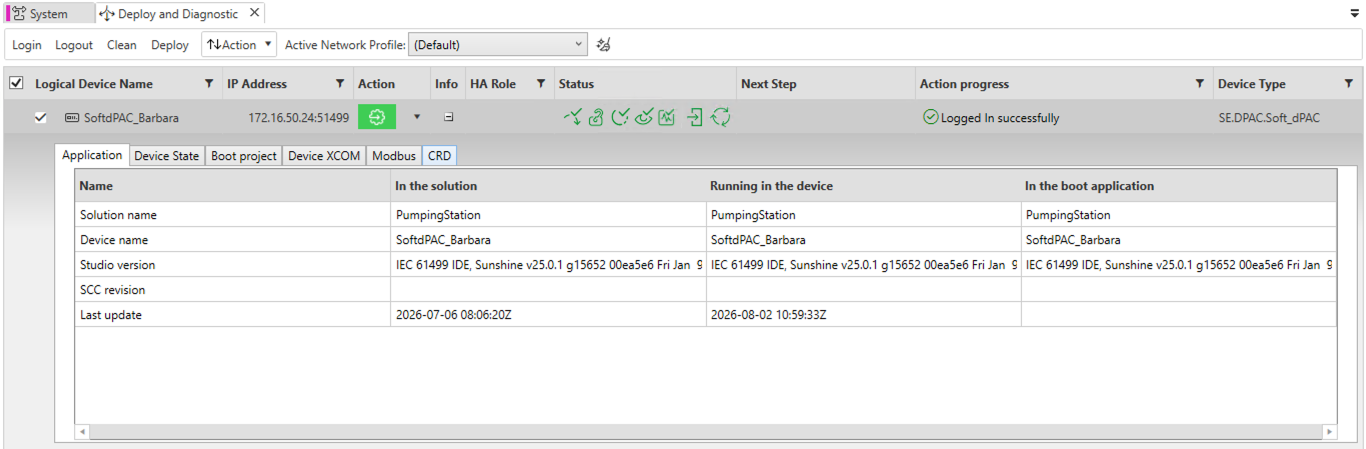Viewport: 1366px width, 449px height.
Task: Click the Solution name row label
Action: coord(118,215)
